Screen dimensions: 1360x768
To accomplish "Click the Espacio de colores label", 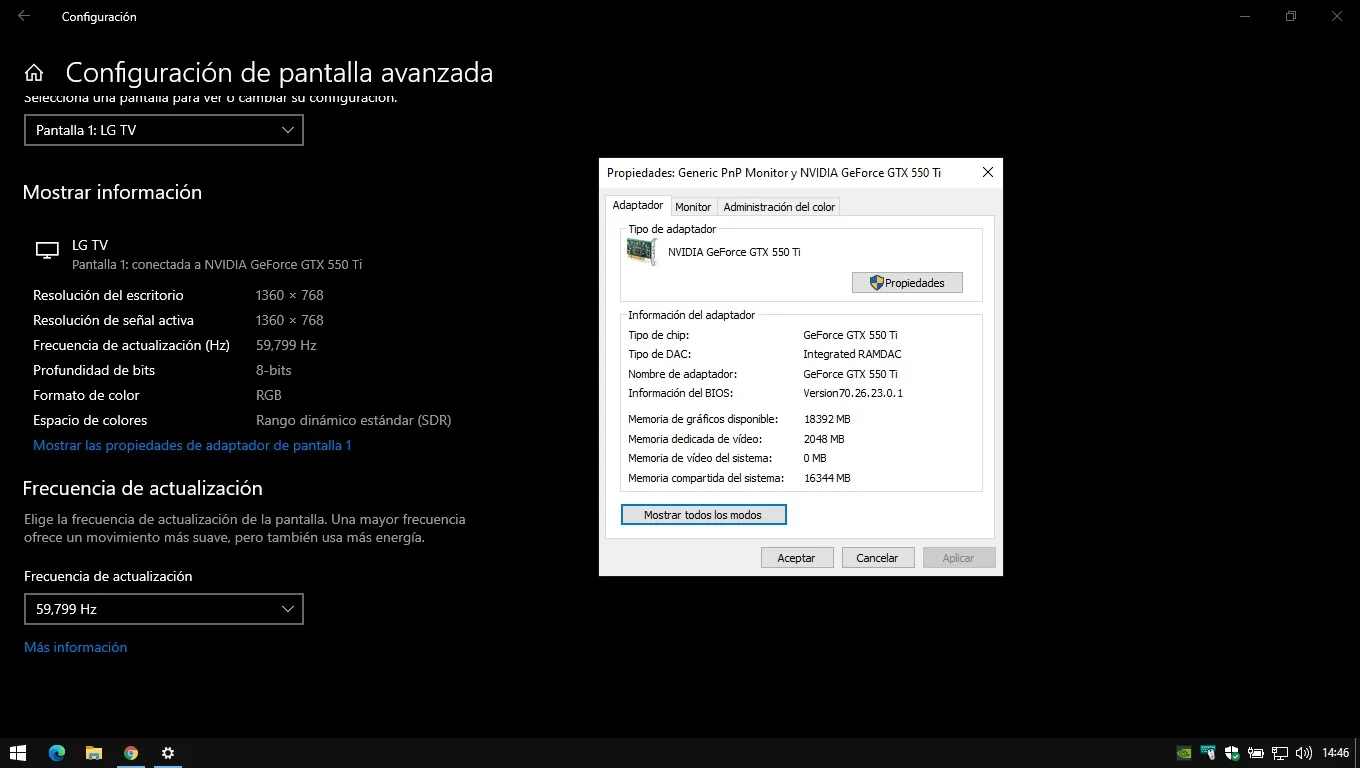I will coord(90,420).
